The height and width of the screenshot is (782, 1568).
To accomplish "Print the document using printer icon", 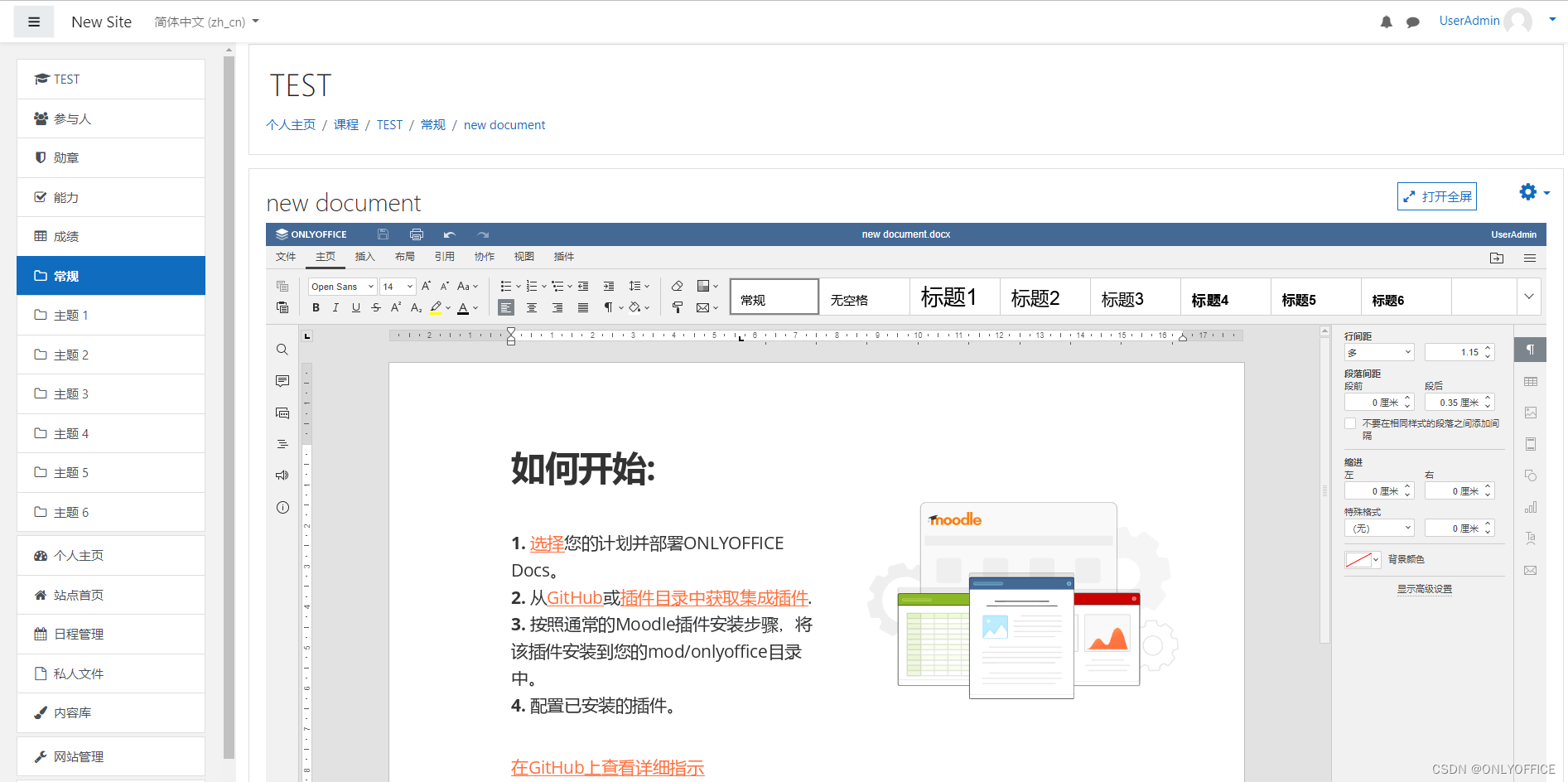I will point(417,234).
